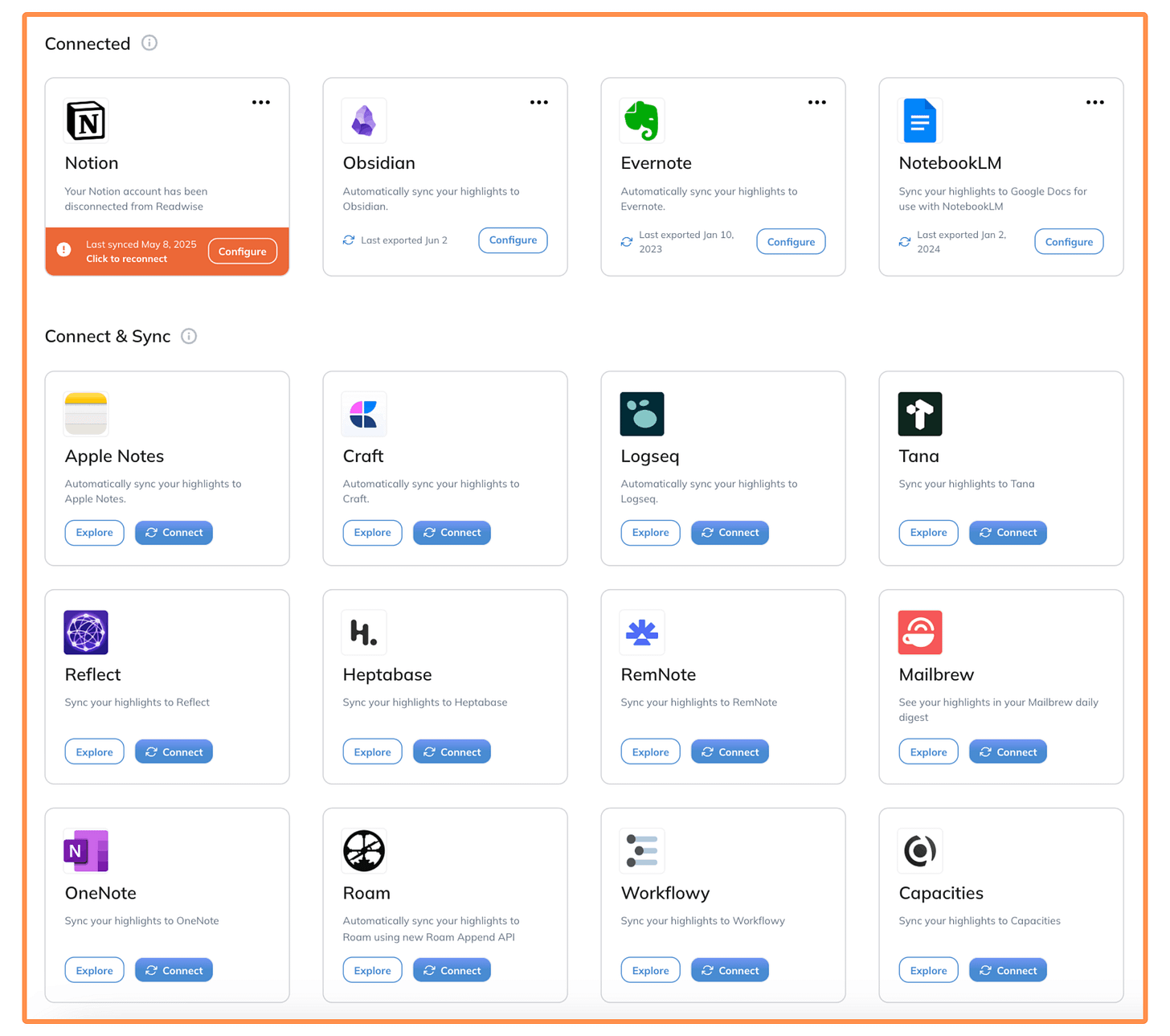The height and width of the screenshot is (1036, 1170).
Task: Connect Roam
Action: coord(452,970)
